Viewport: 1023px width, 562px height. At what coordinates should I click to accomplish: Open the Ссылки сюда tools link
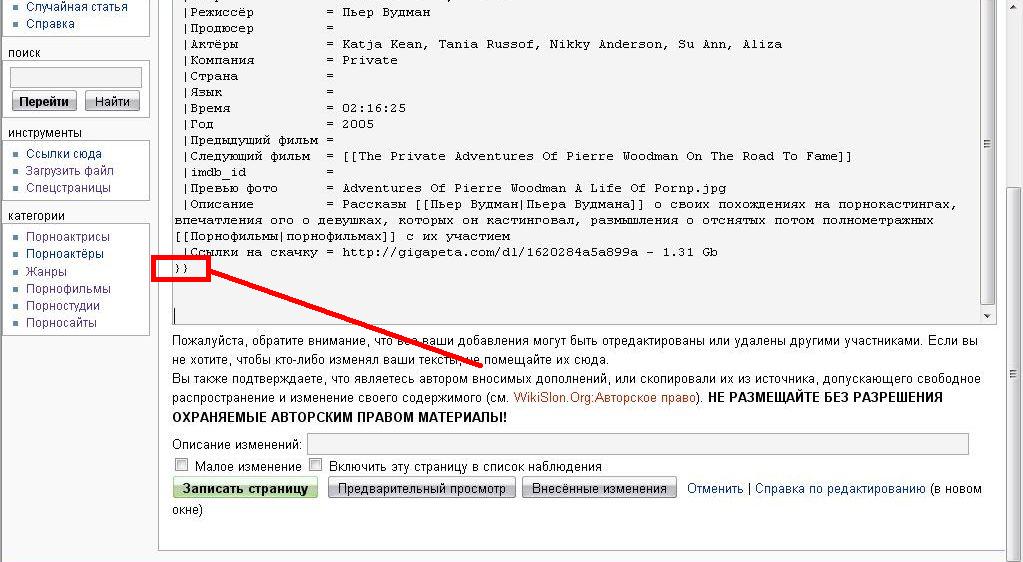point(64,154)
